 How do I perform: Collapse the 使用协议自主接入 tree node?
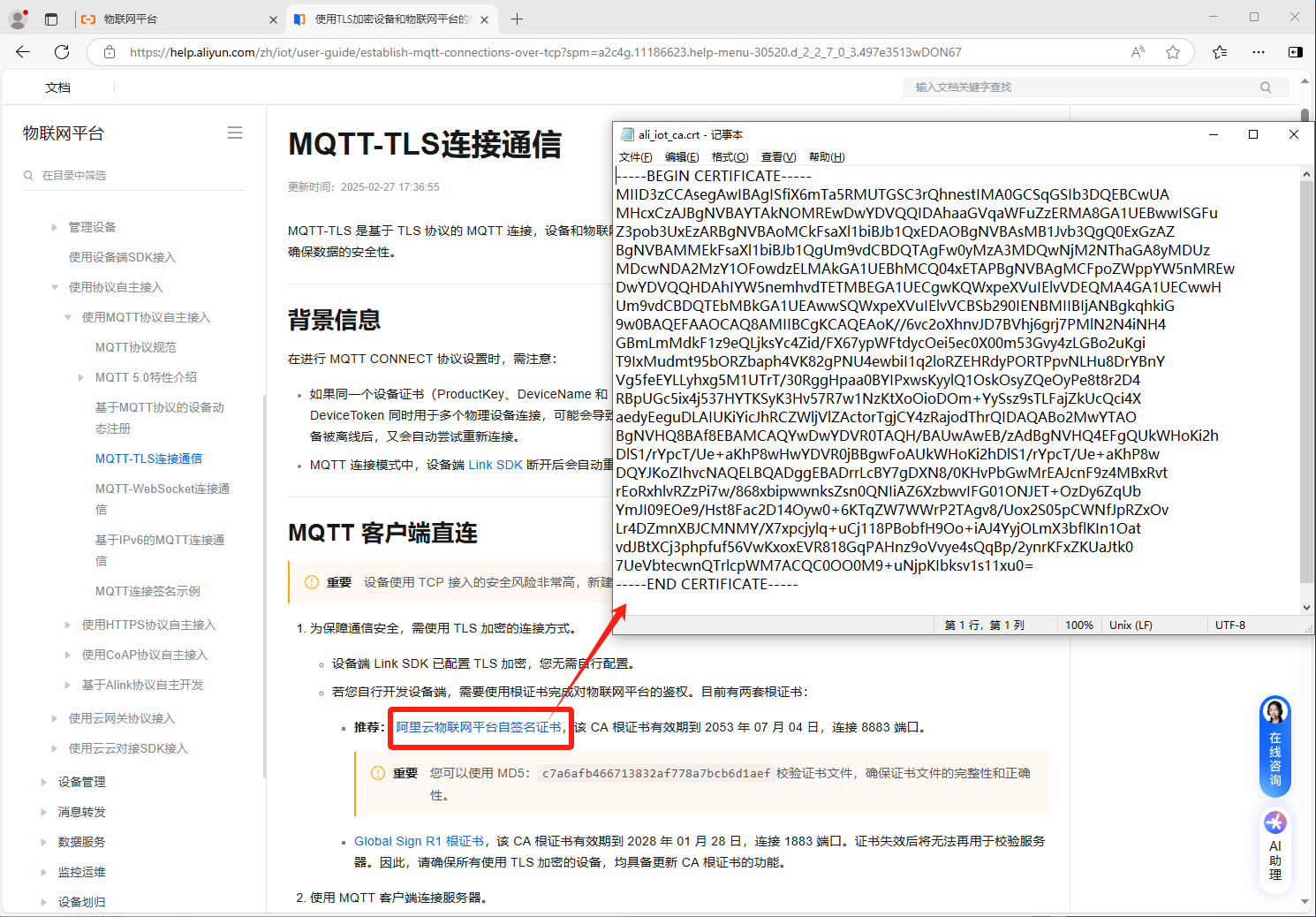55,287
